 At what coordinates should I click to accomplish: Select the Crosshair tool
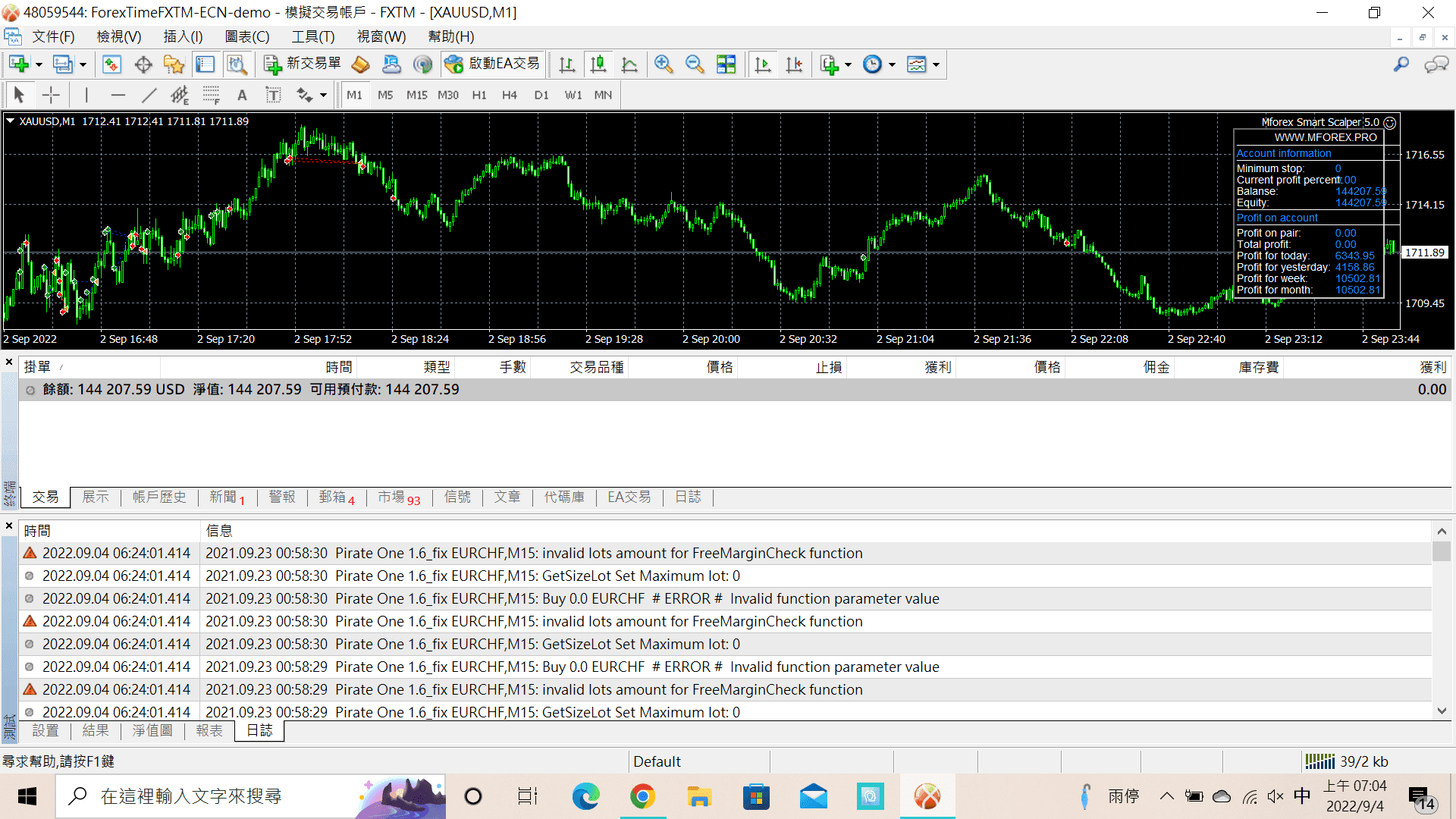pyautogui.click(x=51, y=95)
